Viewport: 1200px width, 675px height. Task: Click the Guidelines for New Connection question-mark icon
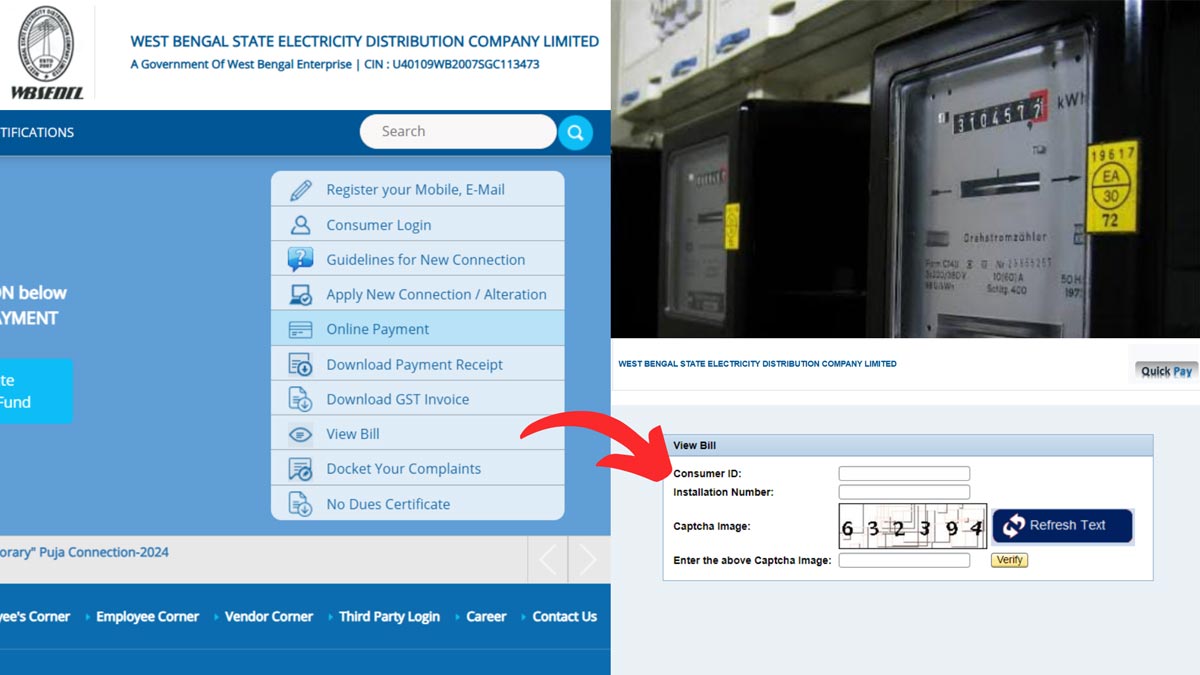[x=301, y=258]
